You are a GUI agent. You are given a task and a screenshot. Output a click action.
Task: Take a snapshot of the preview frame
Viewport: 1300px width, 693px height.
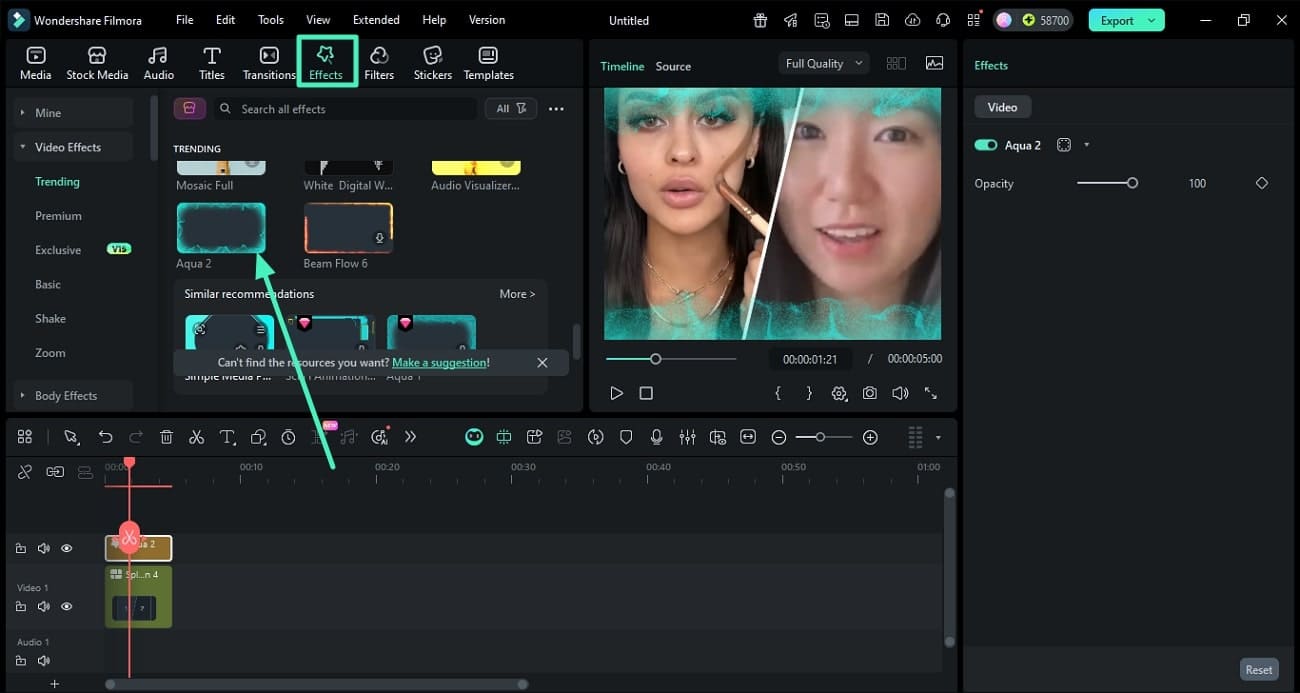(x=869, y=393)
